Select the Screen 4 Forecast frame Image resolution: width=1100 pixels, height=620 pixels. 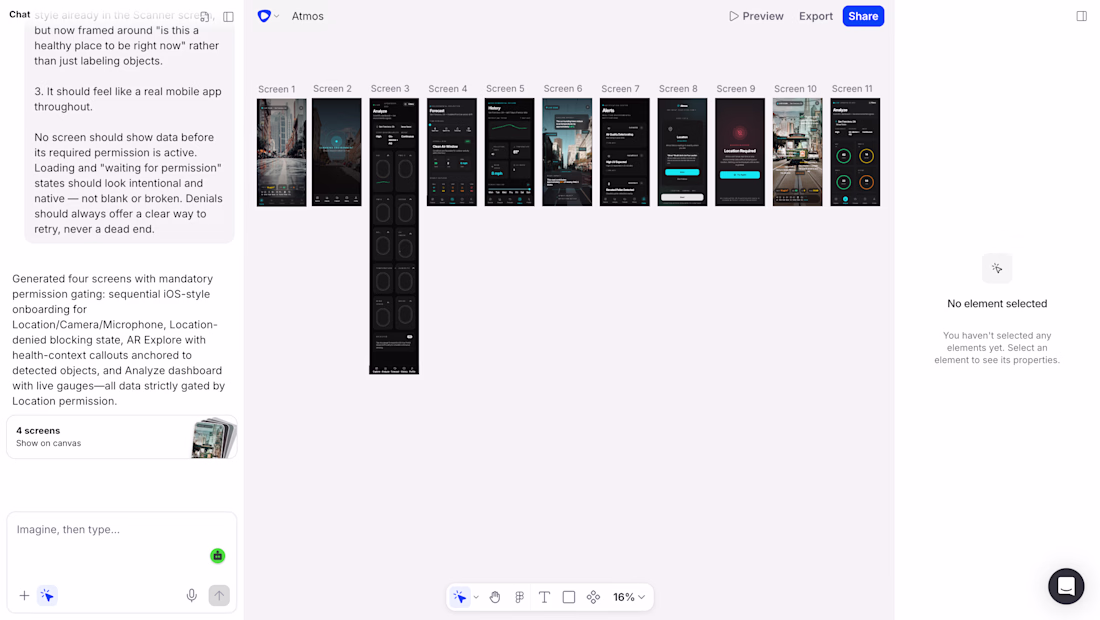(x=452, y=152)
